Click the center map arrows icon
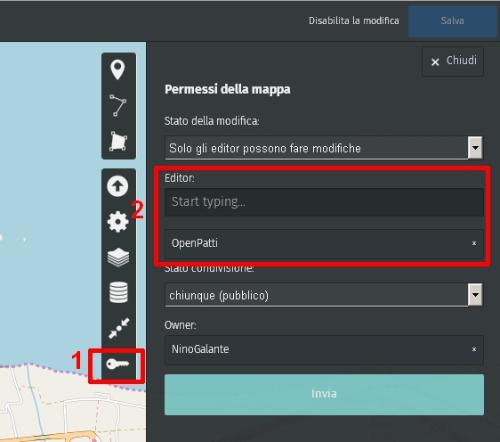500x442 pixels. [119, 328]
